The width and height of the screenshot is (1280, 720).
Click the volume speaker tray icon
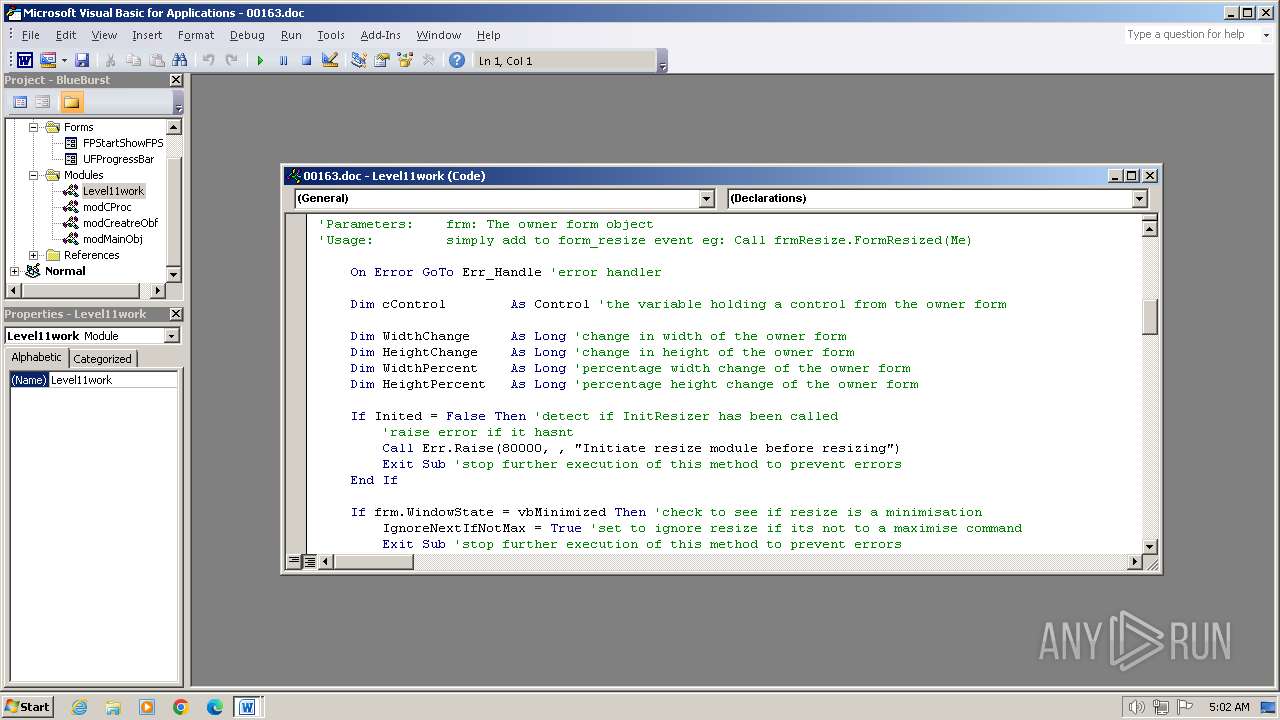[x=1136, y=707]
